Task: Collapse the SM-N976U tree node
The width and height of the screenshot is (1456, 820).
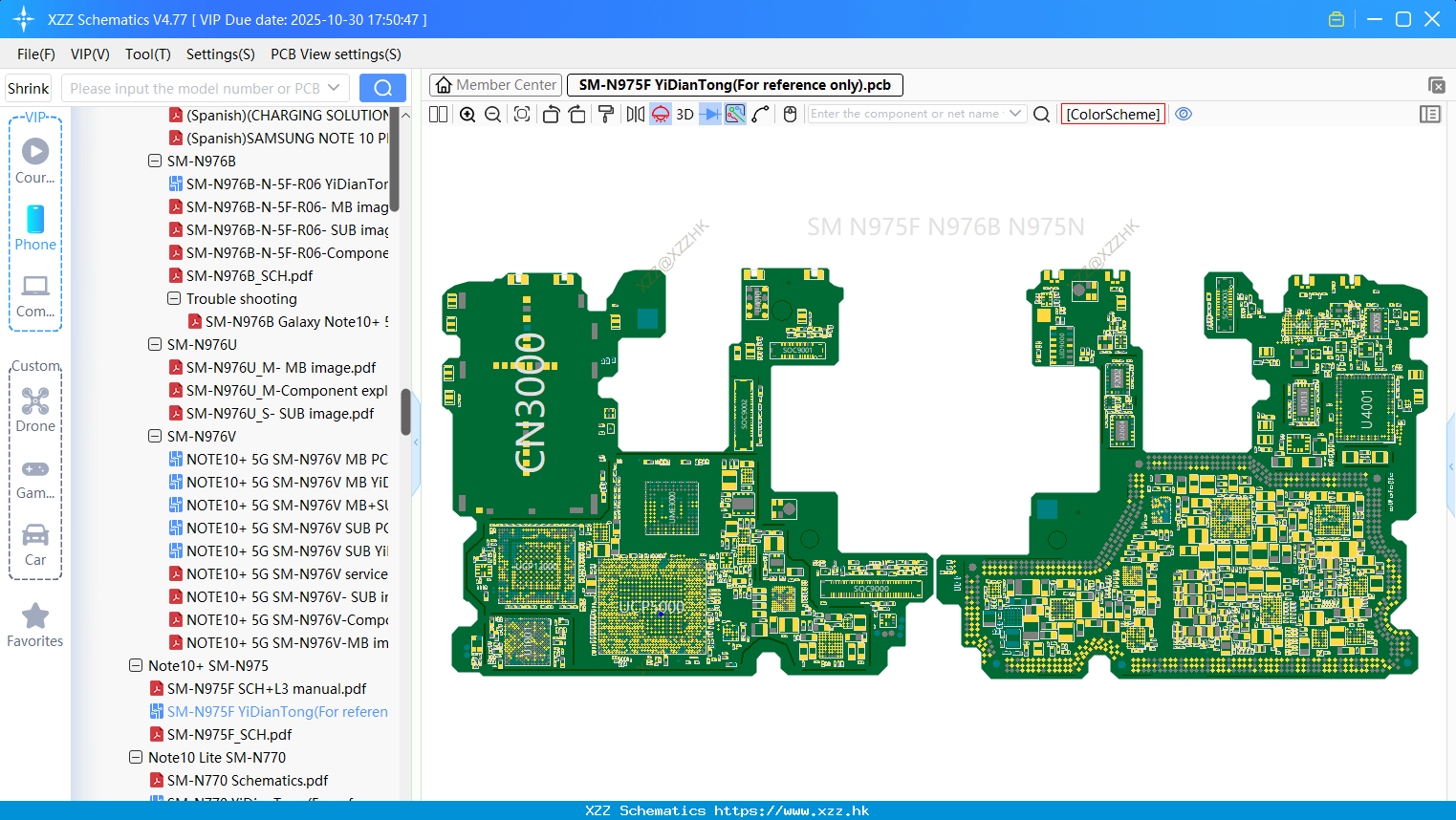Action: point(155,345)
